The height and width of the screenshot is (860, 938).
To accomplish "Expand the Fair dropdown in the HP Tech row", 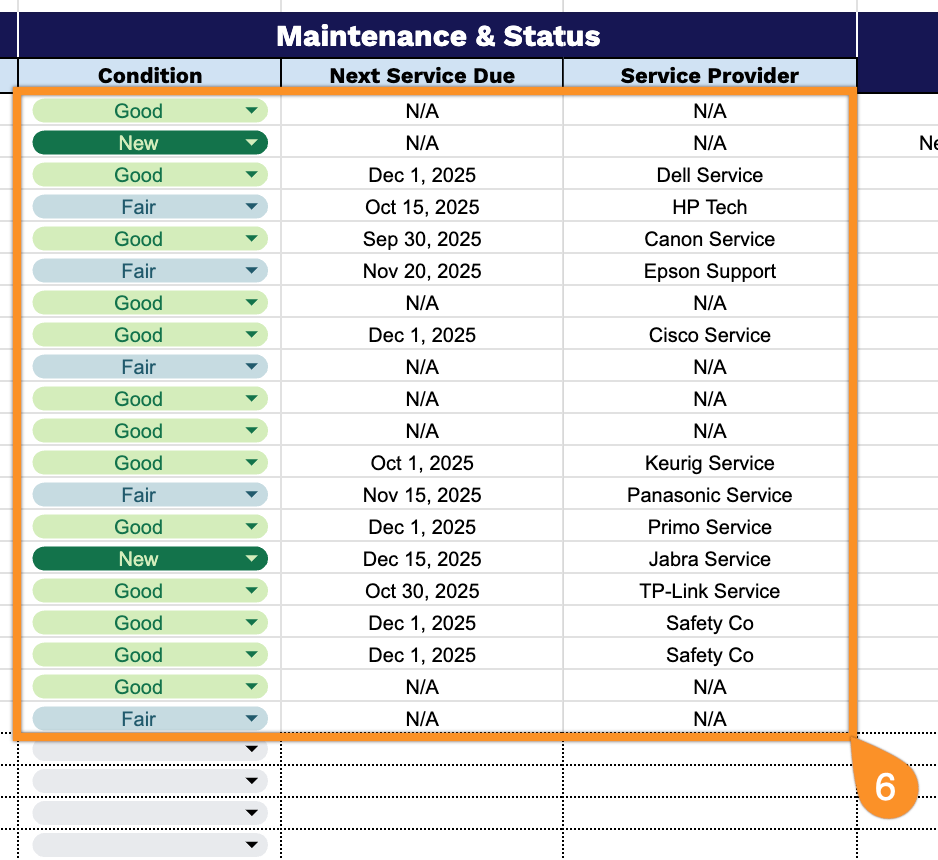I will pos(251,207).
